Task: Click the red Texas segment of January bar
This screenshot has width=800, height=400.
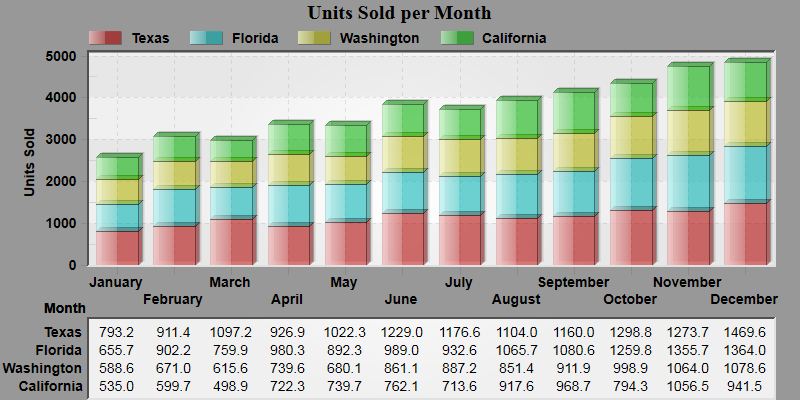Action: (119, 246)
